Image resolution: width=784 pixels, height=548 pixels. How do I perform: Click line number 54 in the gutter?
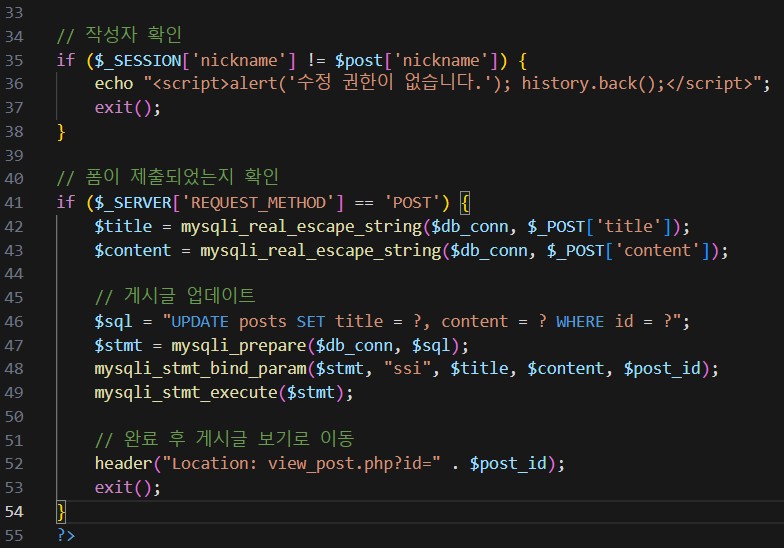pyautogui.click(x=14, y=512)
